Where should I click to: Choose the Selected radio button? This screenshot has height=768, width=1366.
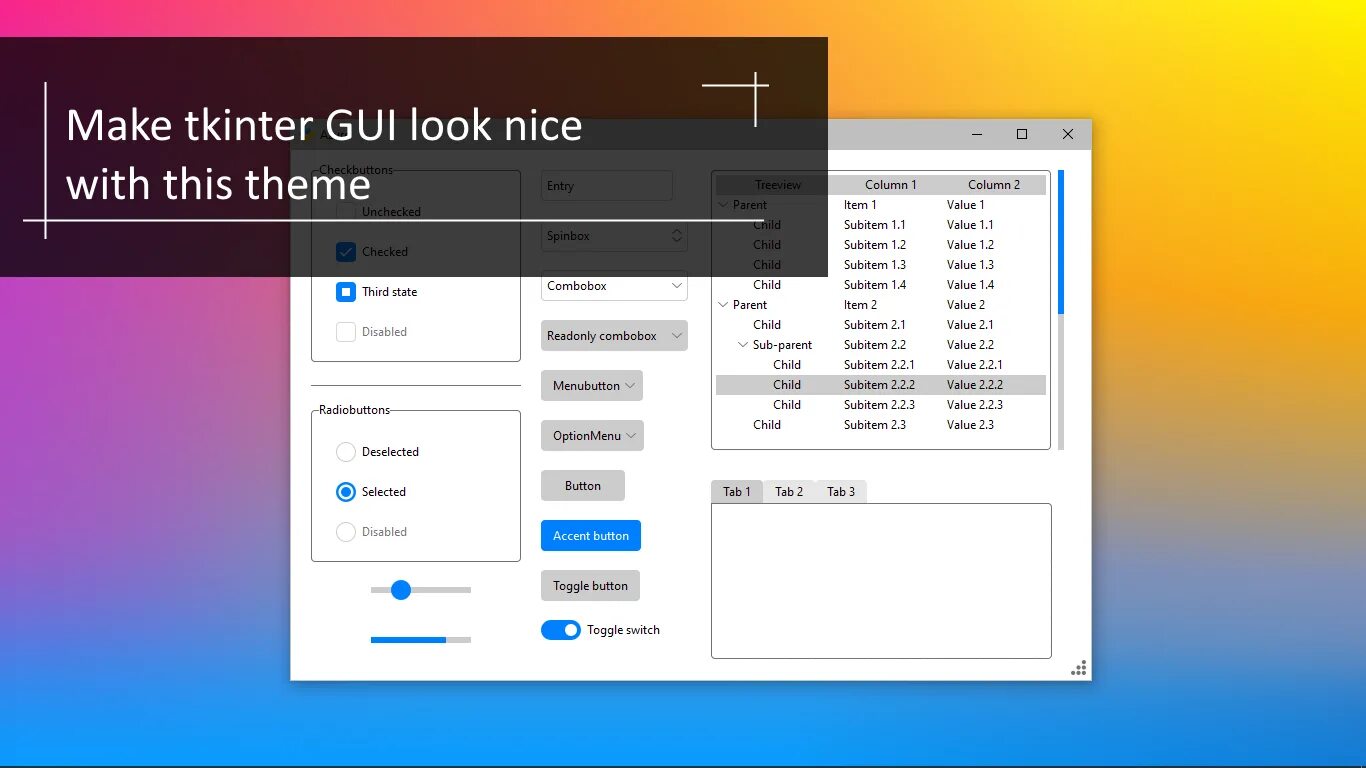tap(346, 492)
